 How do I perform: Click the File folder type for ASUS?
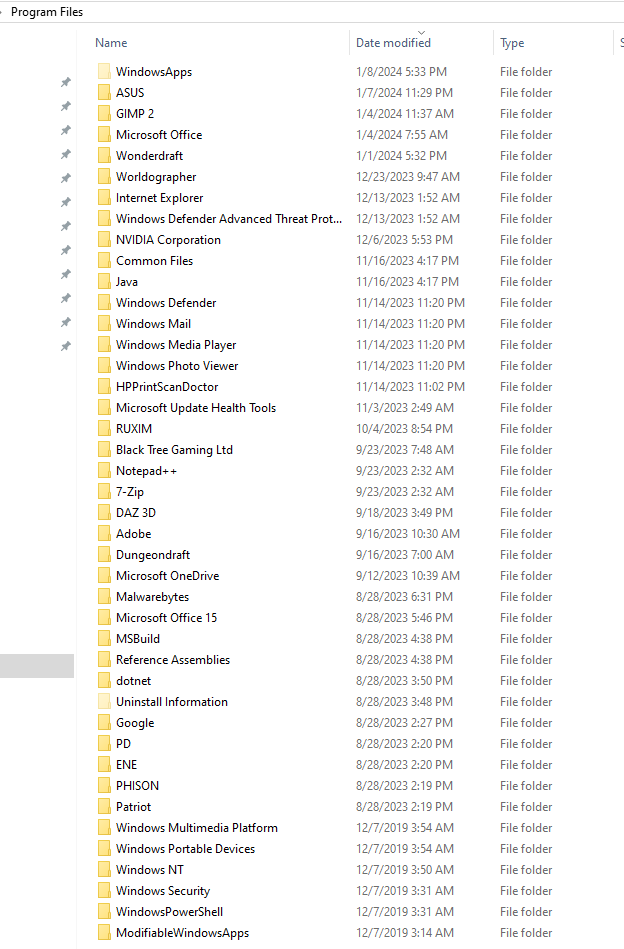point(526,93)
